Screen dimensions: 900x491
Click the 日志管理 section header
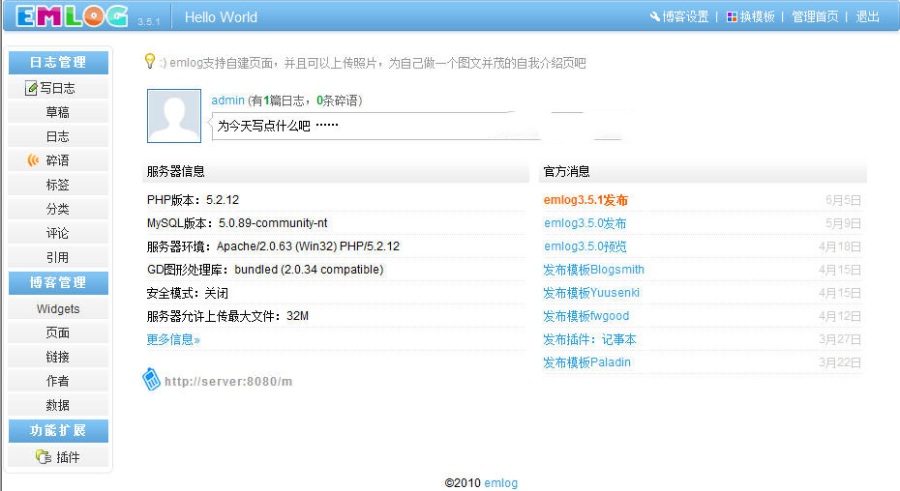(x=58, y=62)
